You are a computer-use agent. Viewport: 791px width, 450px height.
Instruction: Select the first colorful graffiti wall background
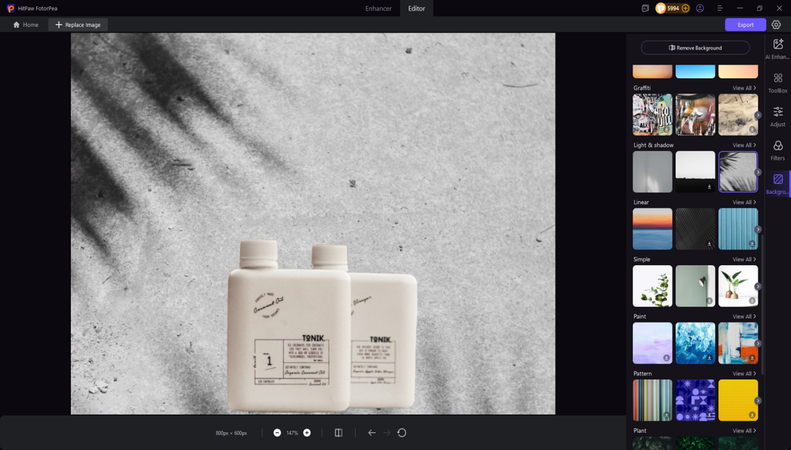[652, 115]
